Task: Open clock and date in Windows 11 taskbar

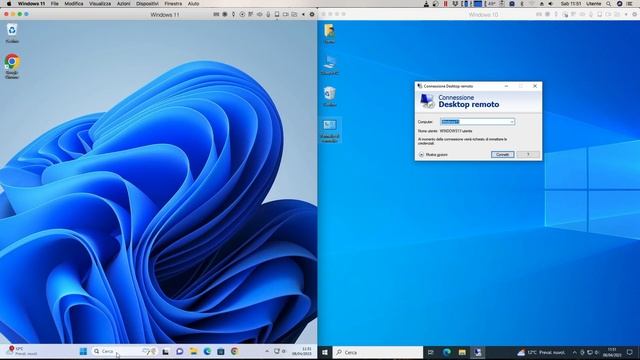Action: pyautogui.click(x=302, y=351)
